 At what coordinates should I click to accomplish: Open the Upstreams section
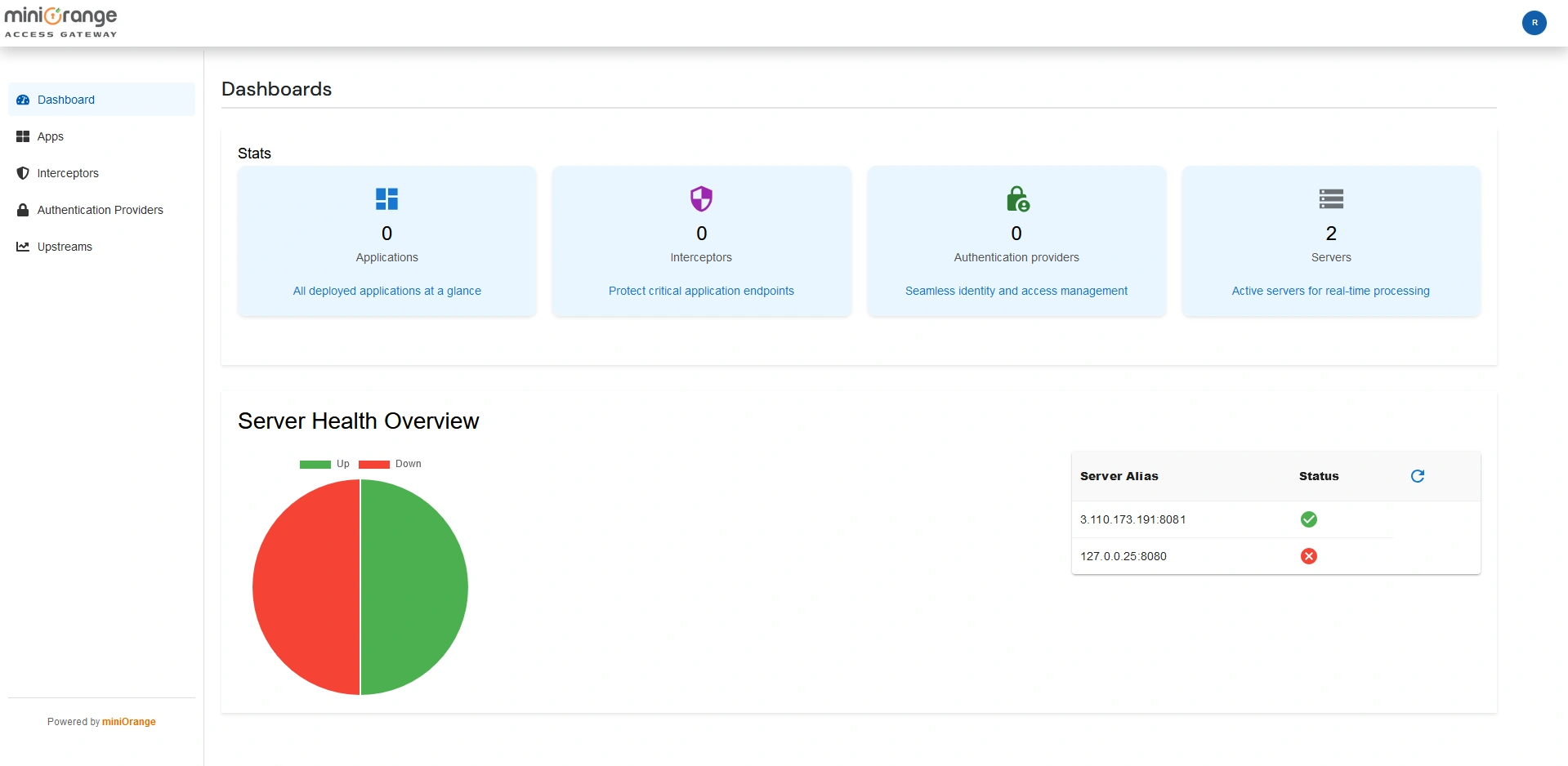pyautogui.click(x=101, y=247)
